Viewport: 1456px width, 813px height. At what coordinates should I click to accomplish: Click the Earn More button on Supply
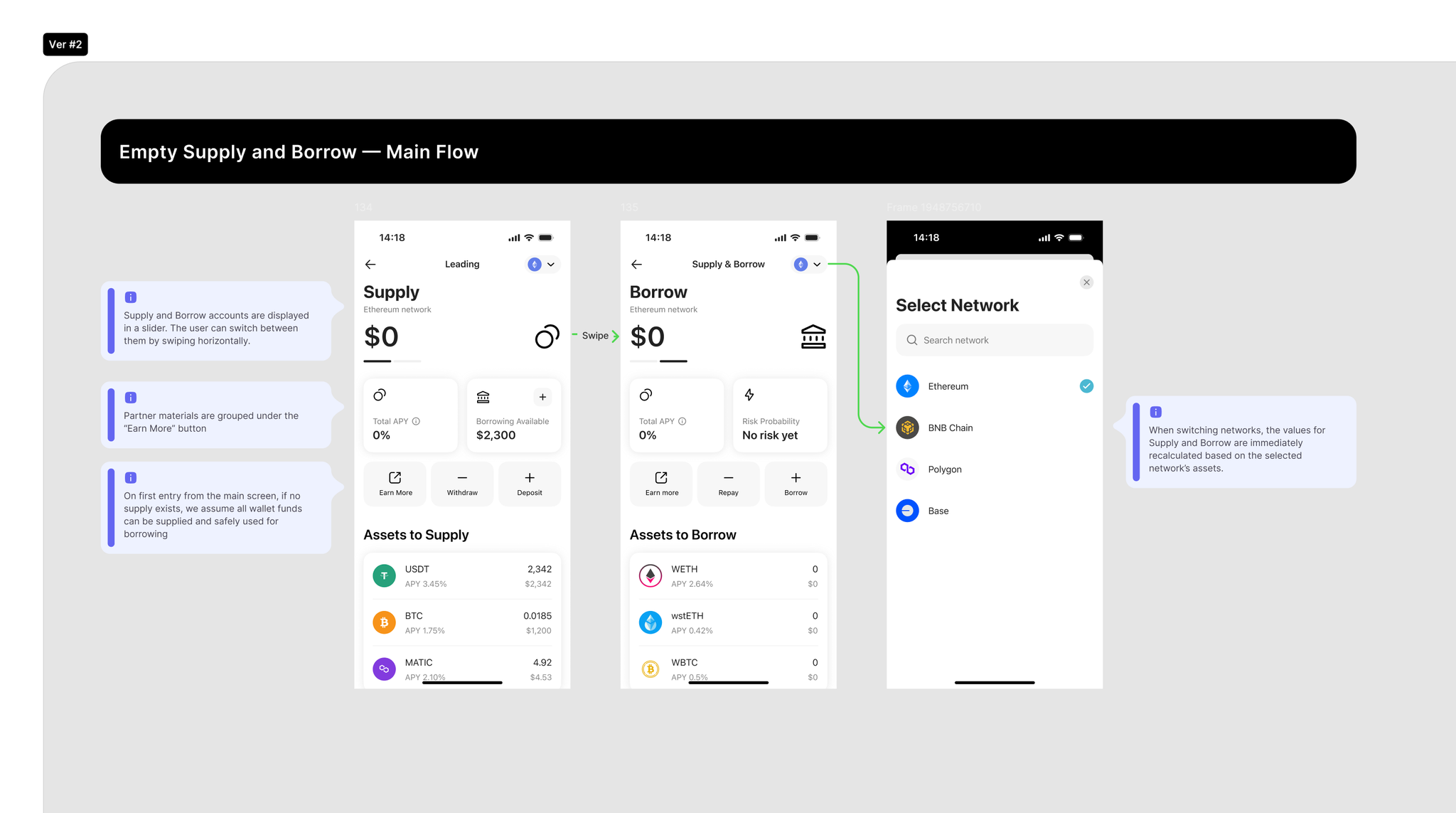(x=395, y=484)
